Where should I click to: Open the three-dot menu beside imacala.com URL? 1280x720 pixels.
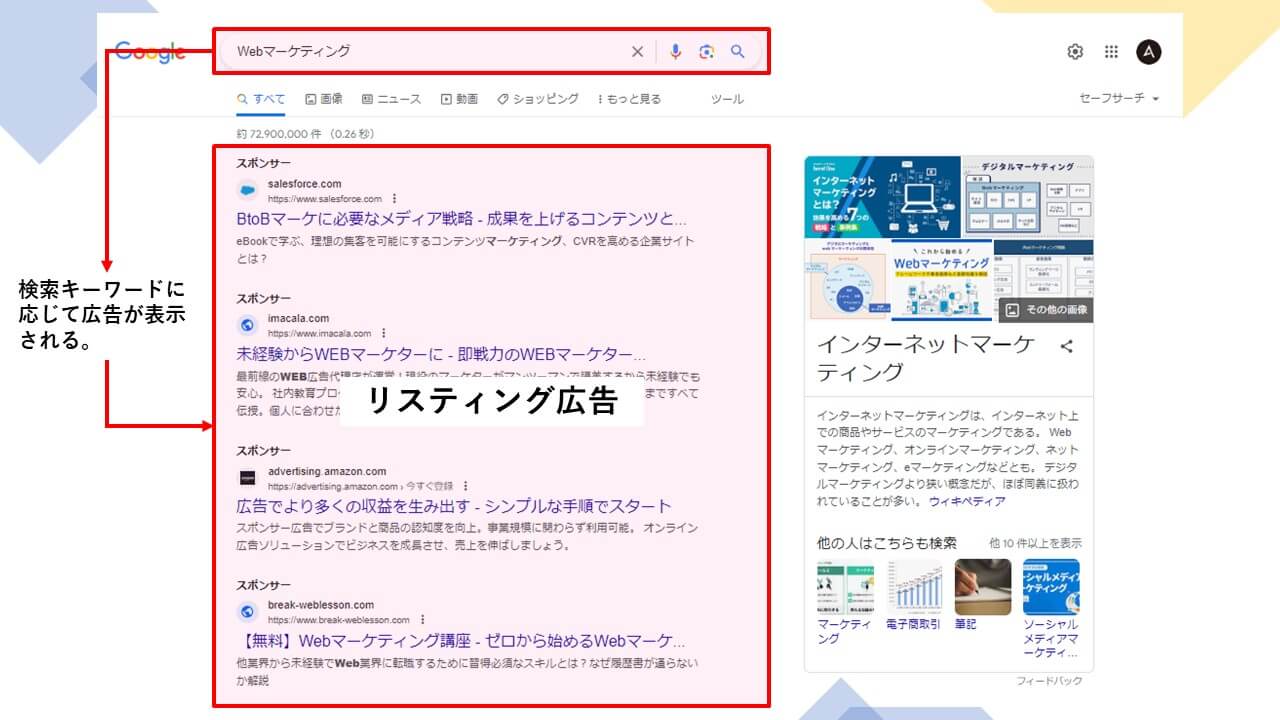click(383, 333)
